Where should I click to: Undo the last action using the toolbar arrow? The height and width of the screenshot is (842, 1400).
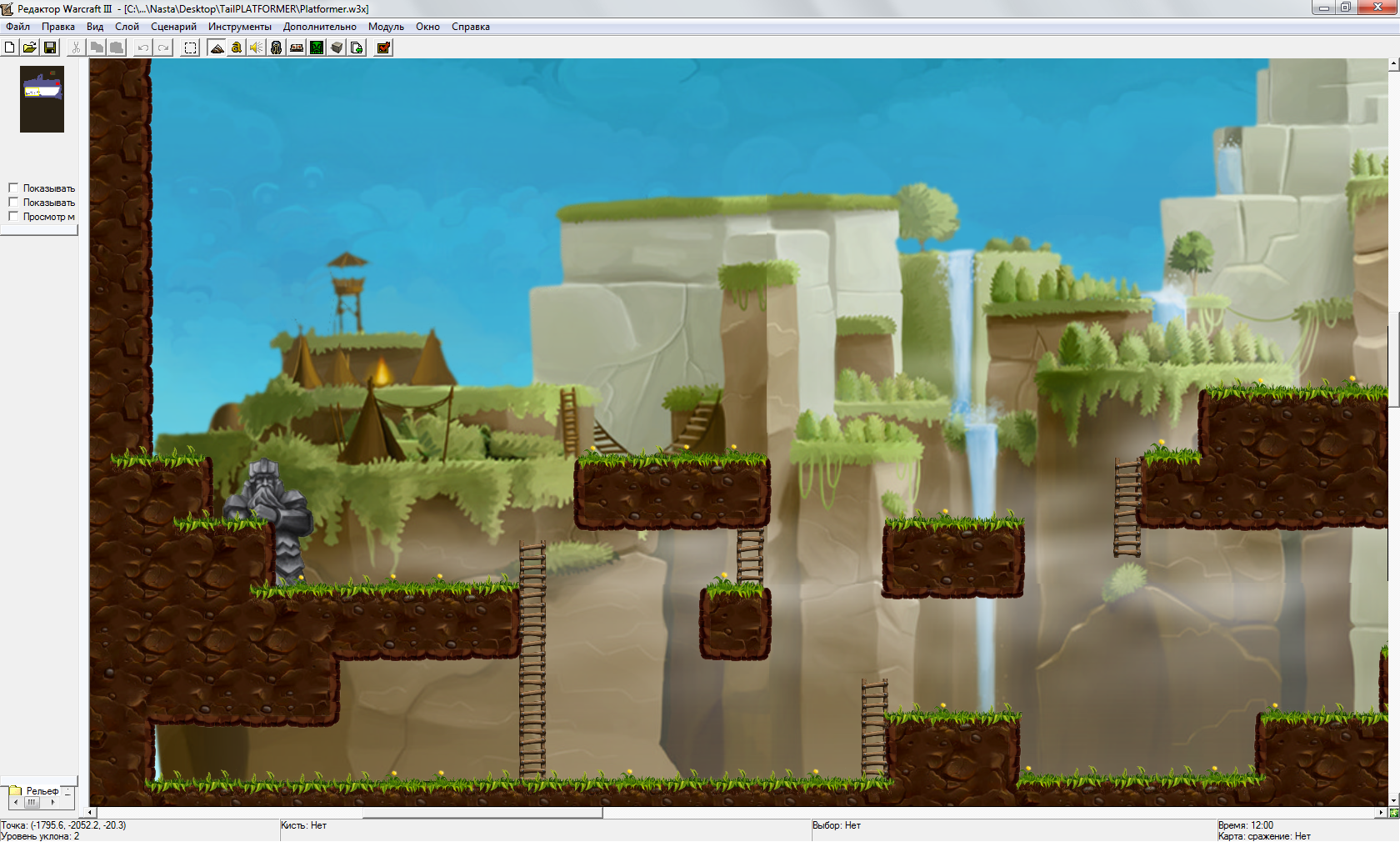pos(143,48)
